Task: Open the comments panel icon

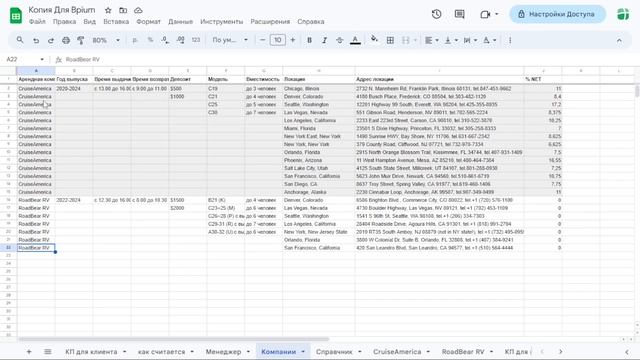Action: pyautogui.click(x=460, y=14)
